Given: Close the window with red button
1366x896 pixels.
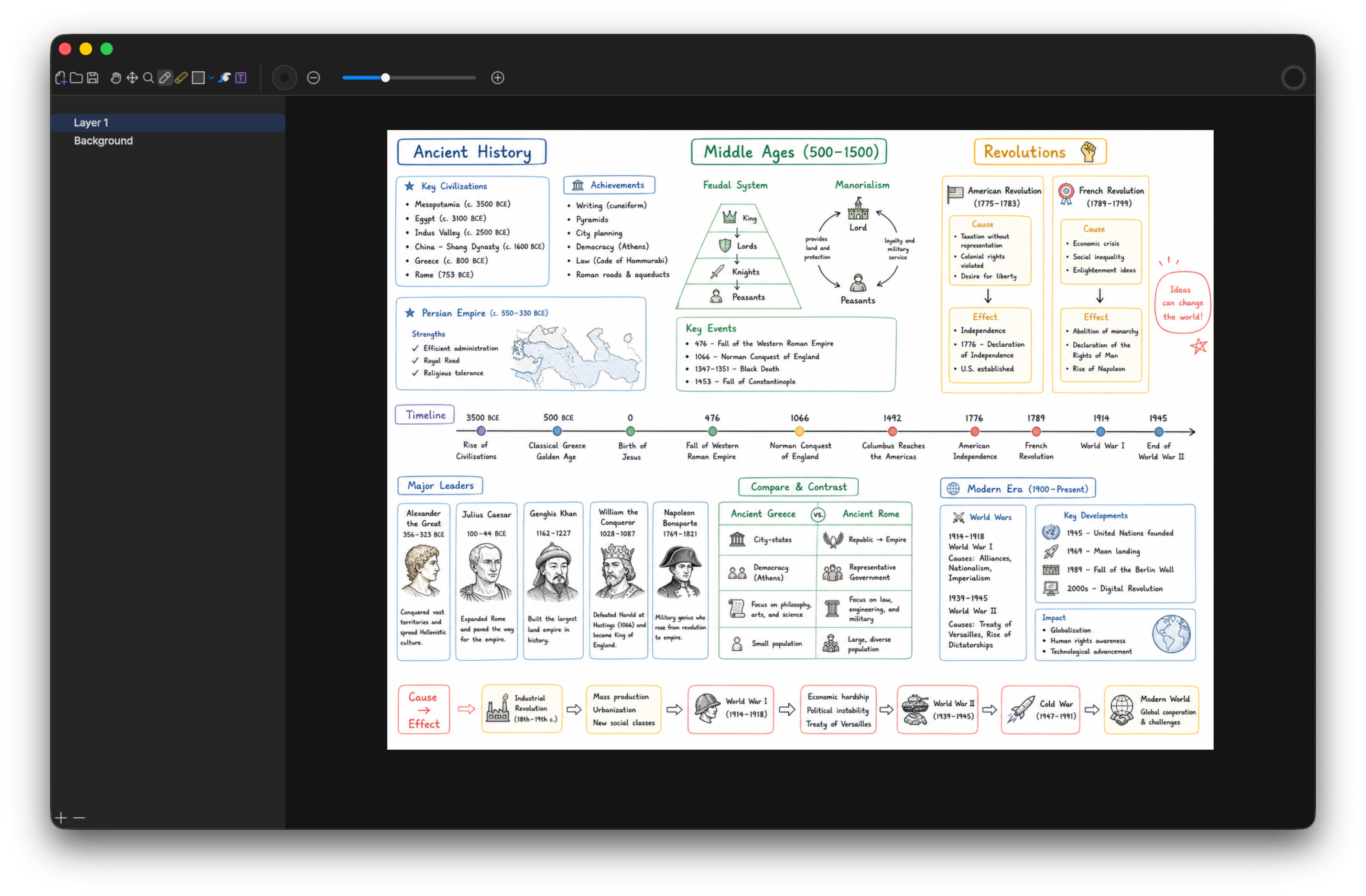Looking at the screenshot, I should [x=65, y=49].
